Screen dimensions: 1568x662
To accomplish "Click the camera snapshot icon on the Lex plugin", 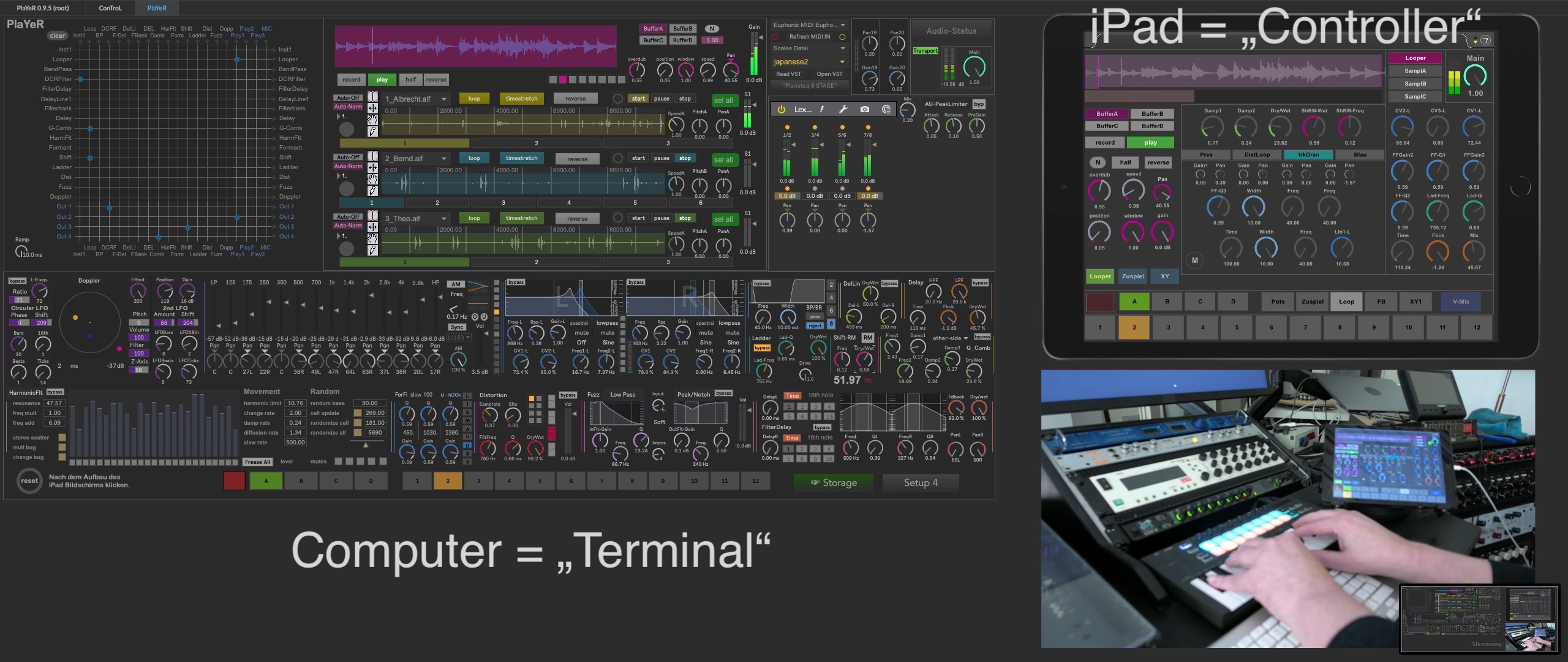I will 864,109.
